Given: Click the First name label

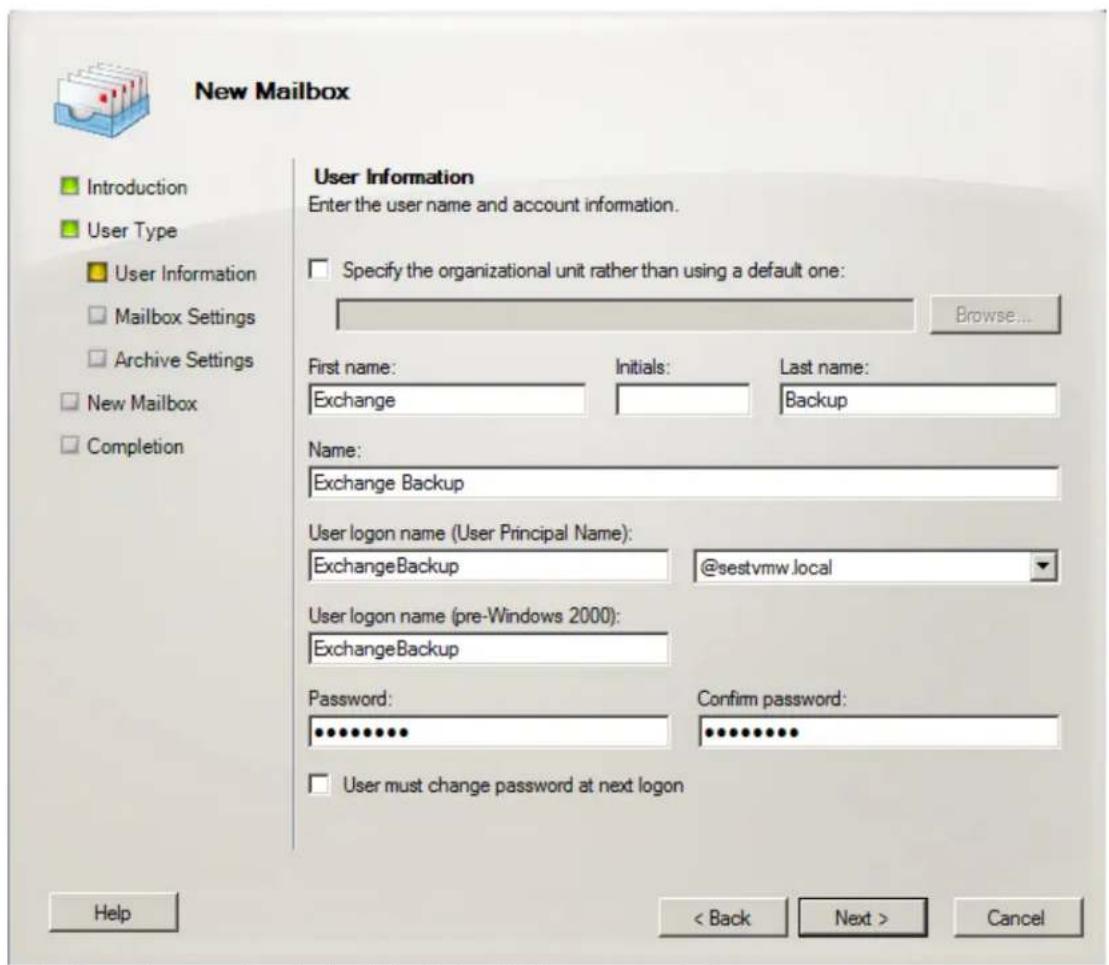Looking at the screenshot, I should tap(352, 367).
